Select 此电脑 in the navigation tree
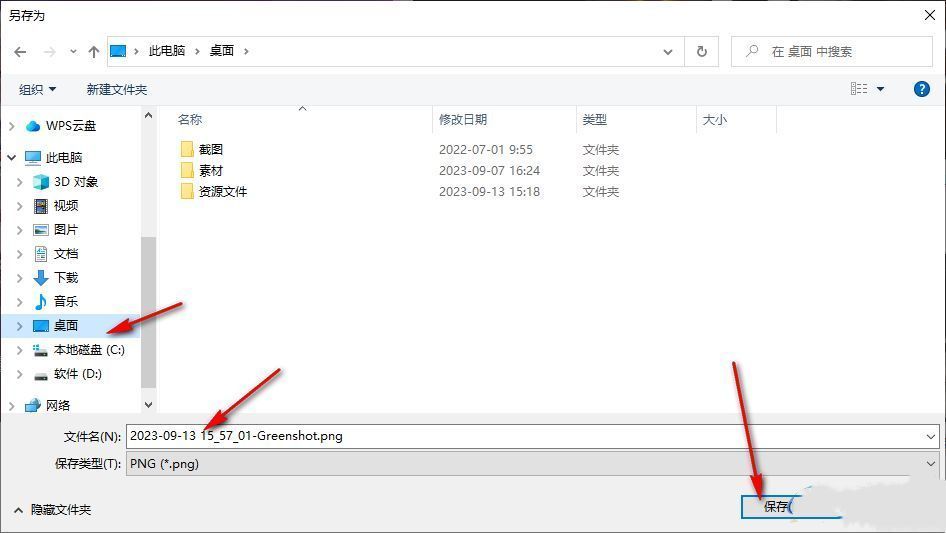The image size is (946, 533). pos(63,158)
